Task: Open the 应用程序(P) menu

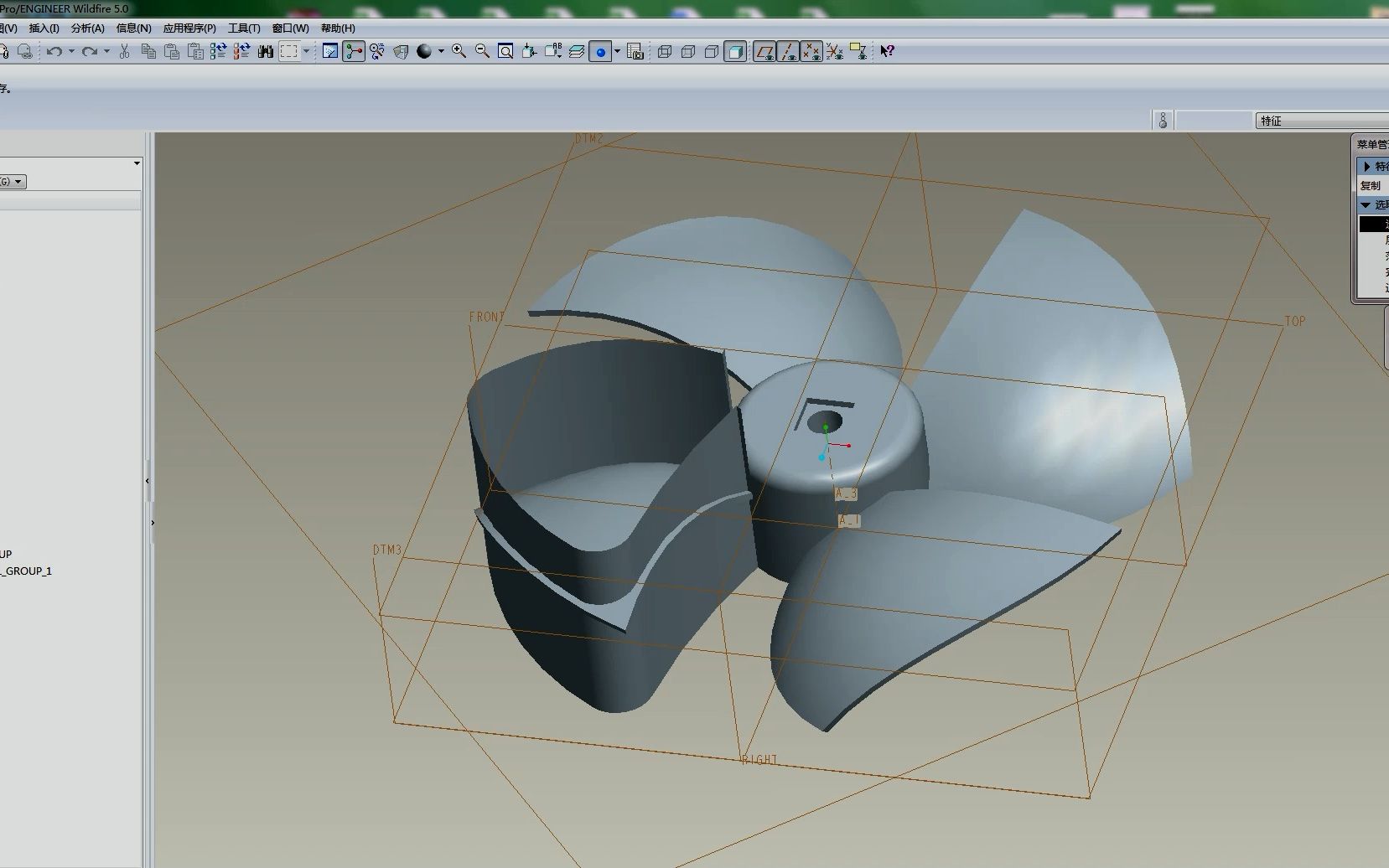Action: 189,28
